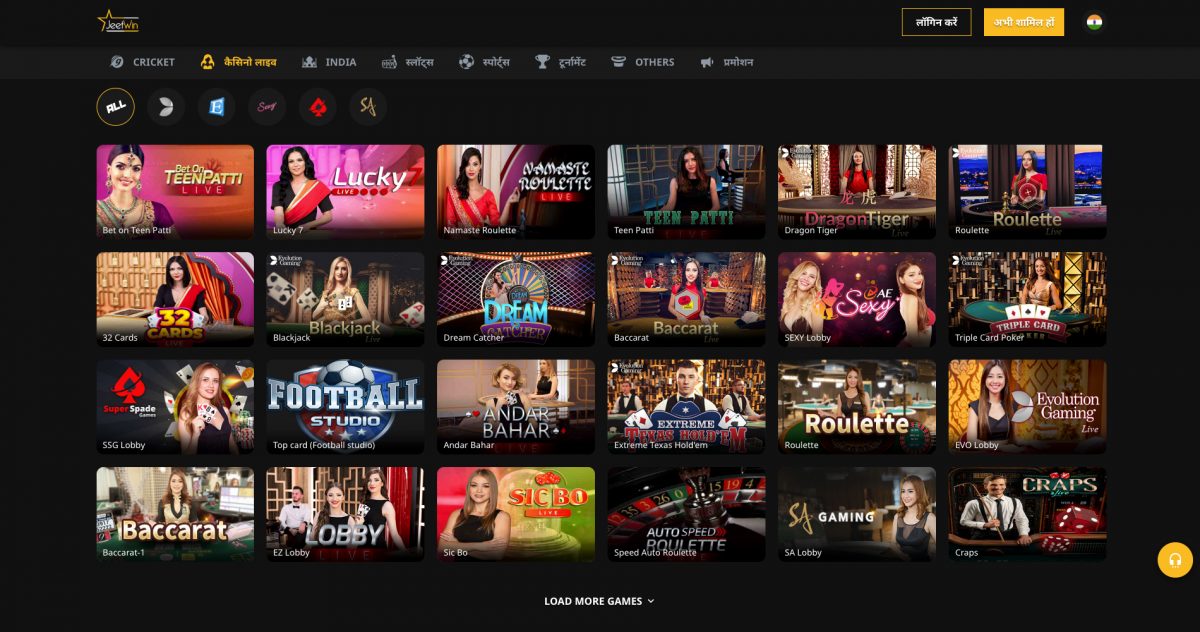The height and width of the screenshot is (632, 1200).
Task: Click the अभी शामिल हों join button
Action: [1024, 22]
